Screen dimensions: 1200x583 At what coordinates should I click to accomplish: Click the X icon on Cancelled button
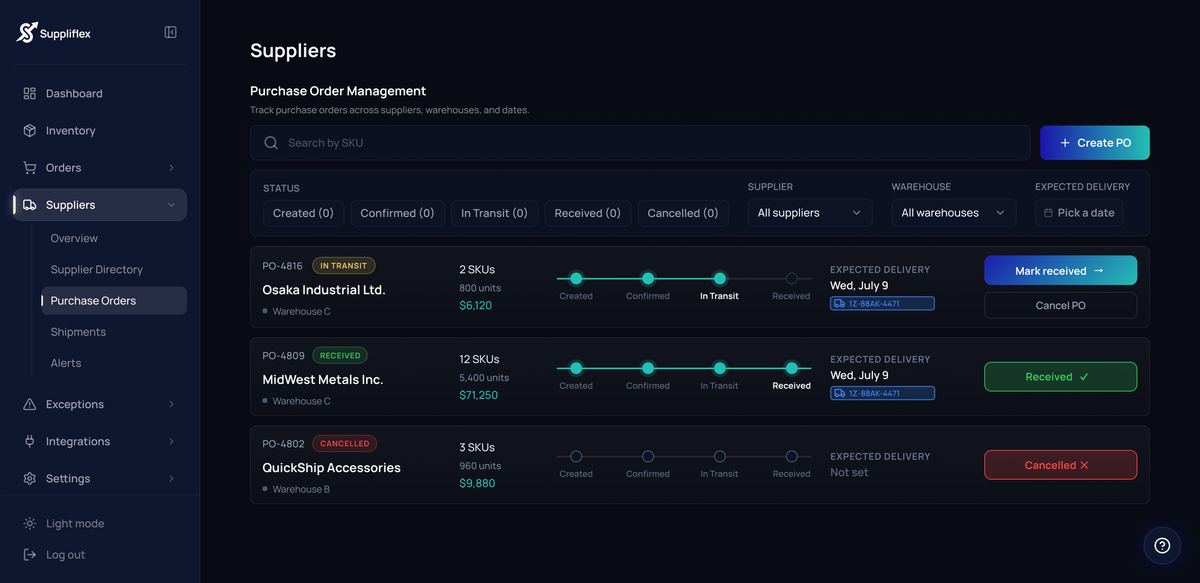coord(1084,465)
